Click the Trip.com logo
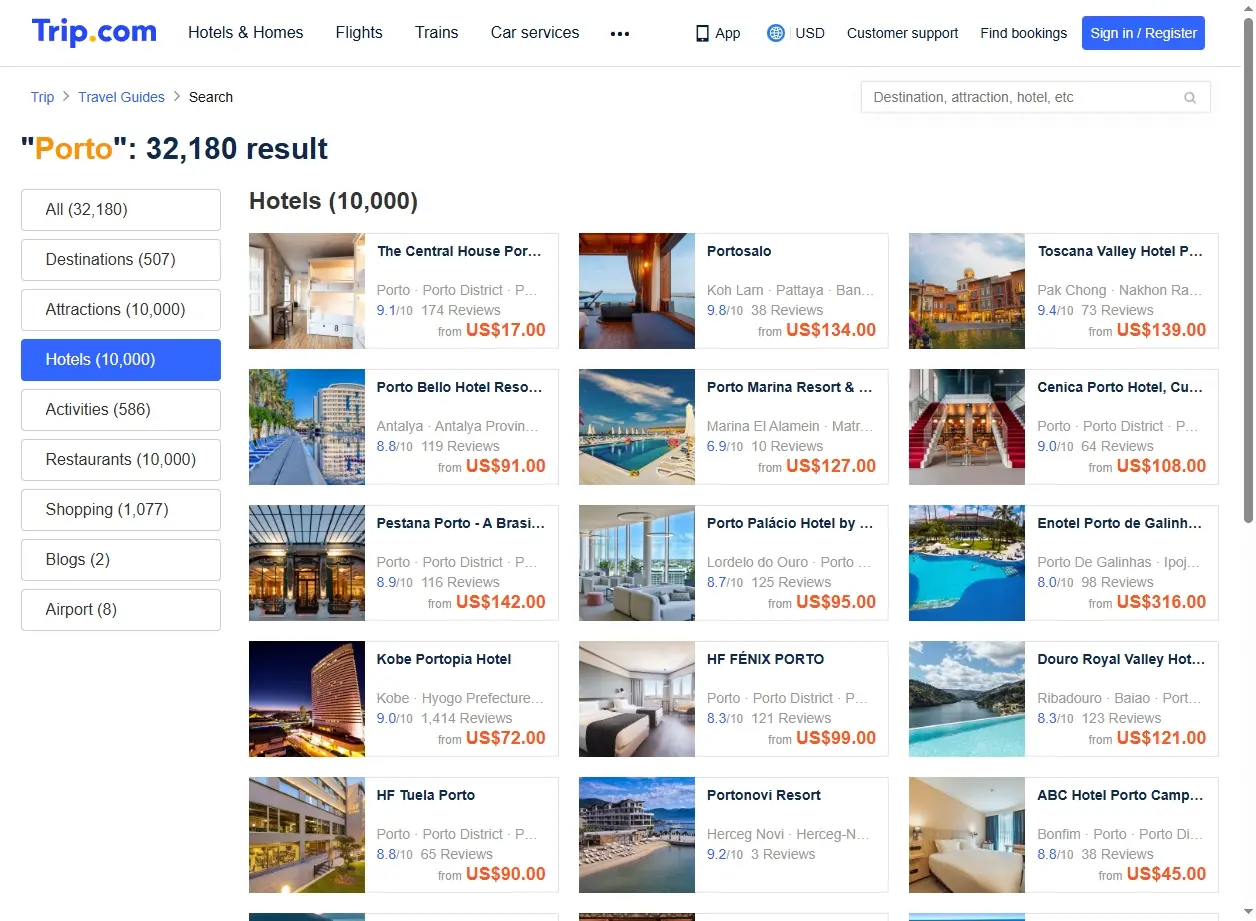 [x=94, y=32]
